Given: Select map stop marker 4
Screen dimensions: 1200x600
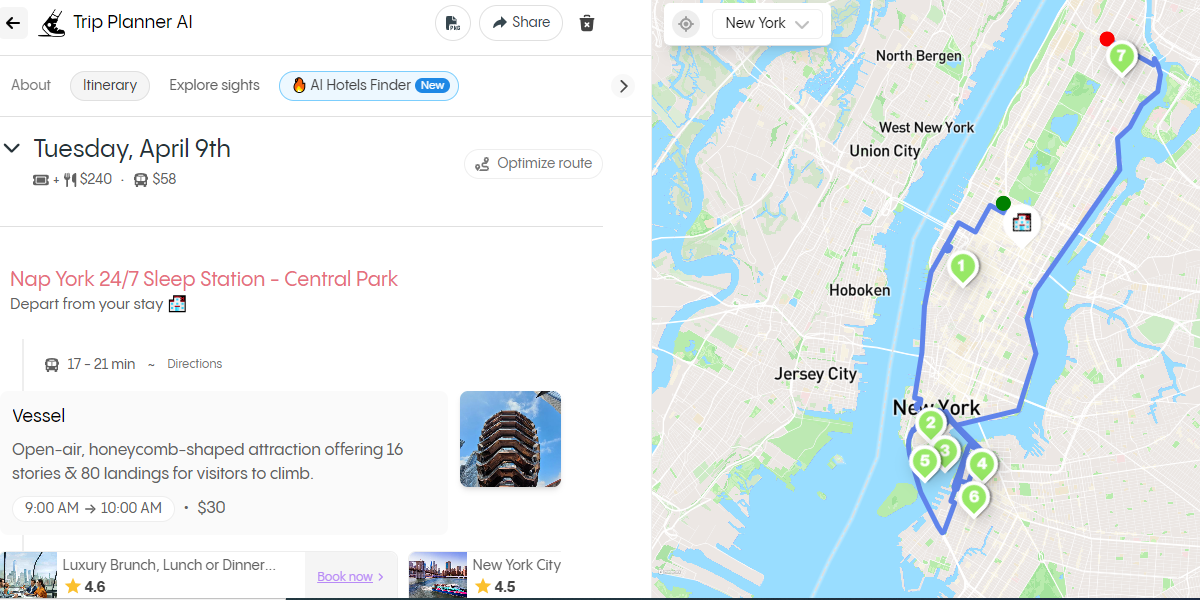Looking at the screenshot, I should coord(982,465).
